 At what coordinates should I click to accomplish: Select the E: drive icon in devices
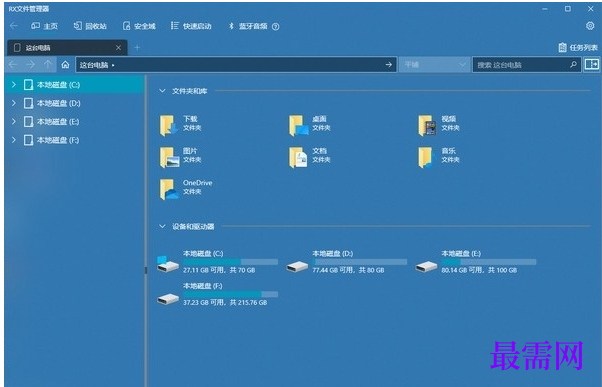426,266
